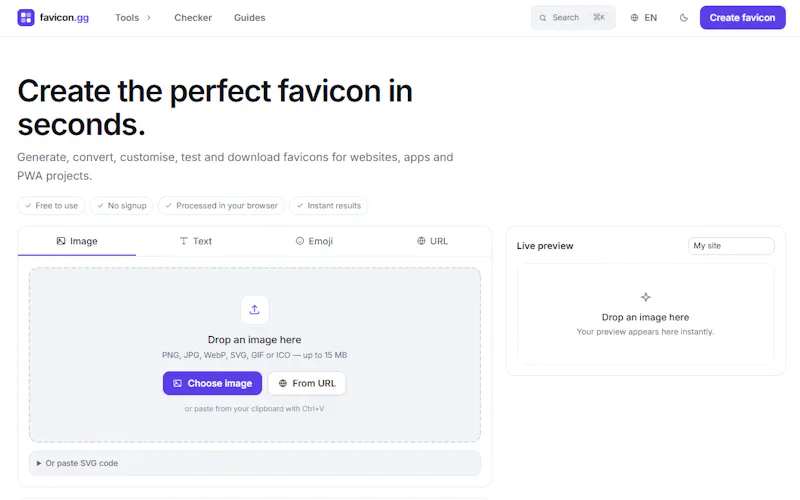Toggle dark mode with the moon icon
The width and height of the screenshot is (800, 500).
(684, 18)
